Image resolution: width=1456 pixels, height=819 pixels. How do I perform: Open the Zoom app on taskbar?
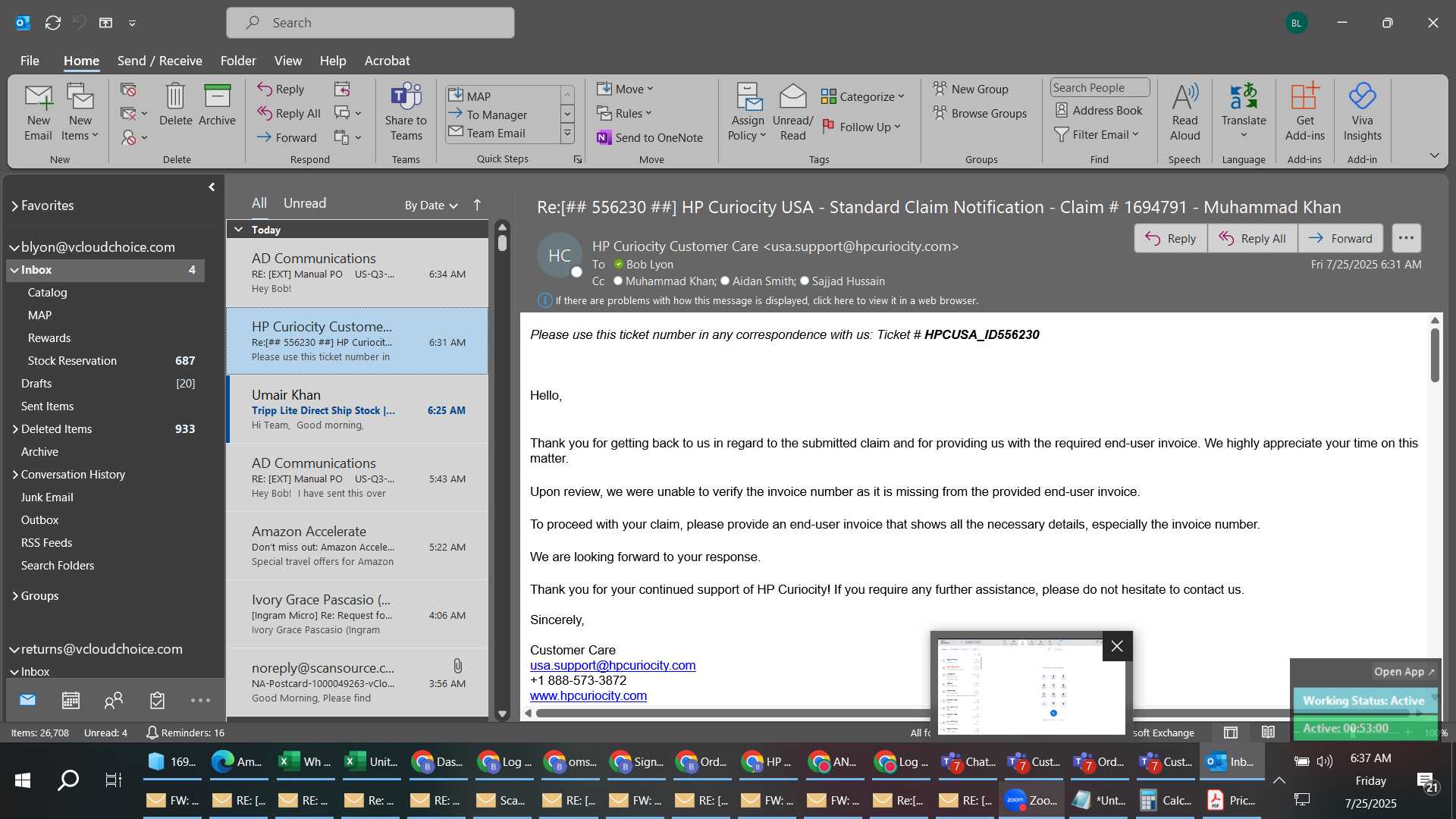click(1031, 800)
